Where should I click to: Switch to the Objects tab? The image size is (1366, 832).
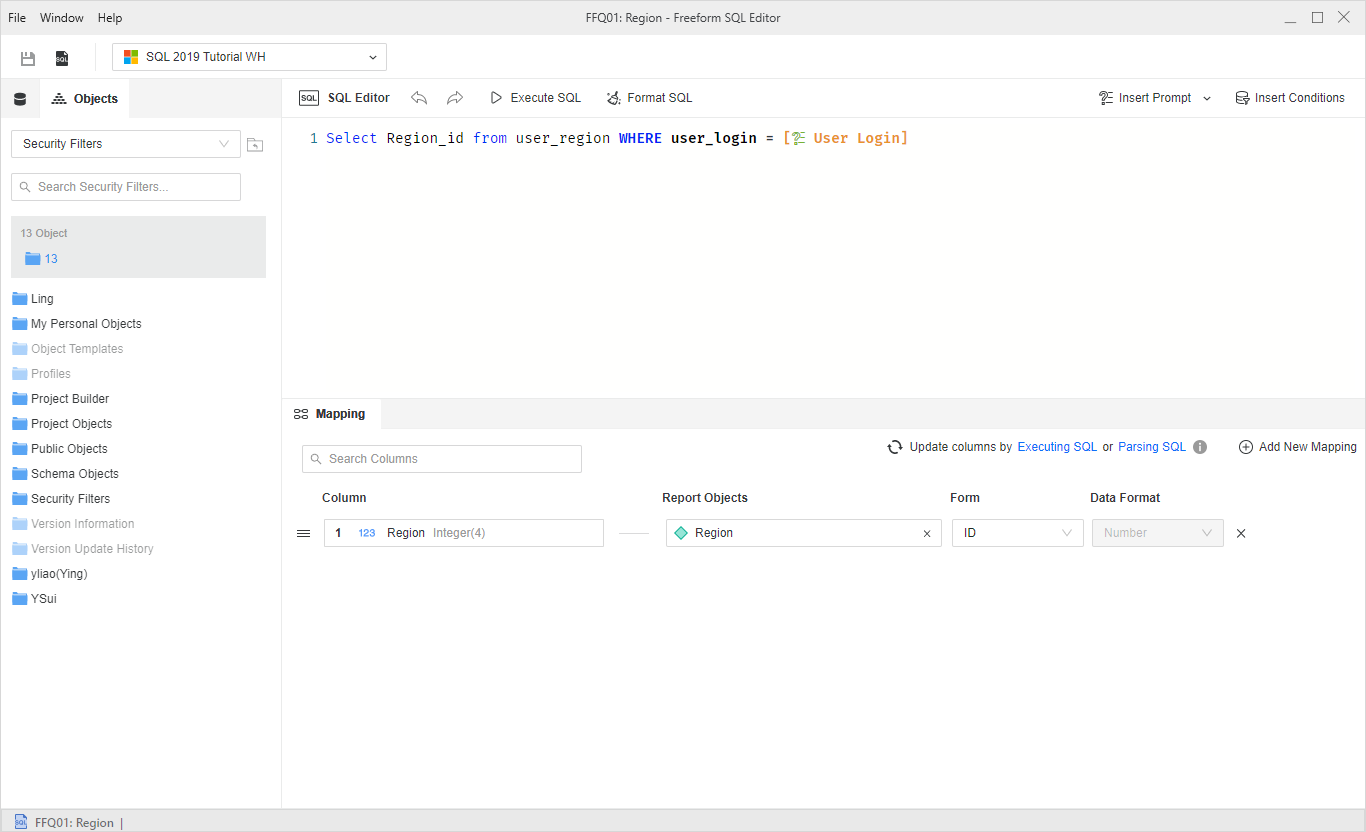[85, 99]
